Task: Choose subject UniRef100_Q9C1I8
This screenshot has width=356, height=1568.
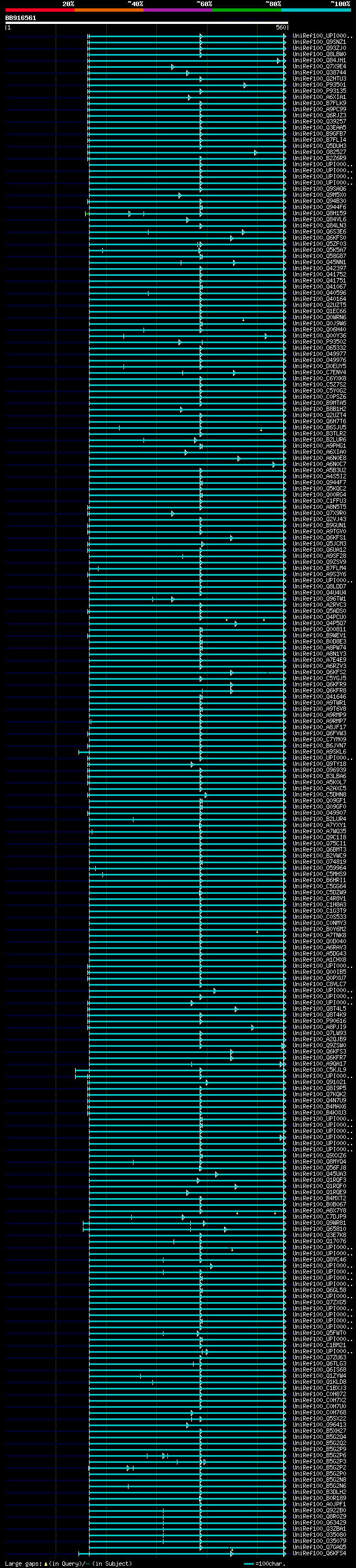Action: (319, 837)
